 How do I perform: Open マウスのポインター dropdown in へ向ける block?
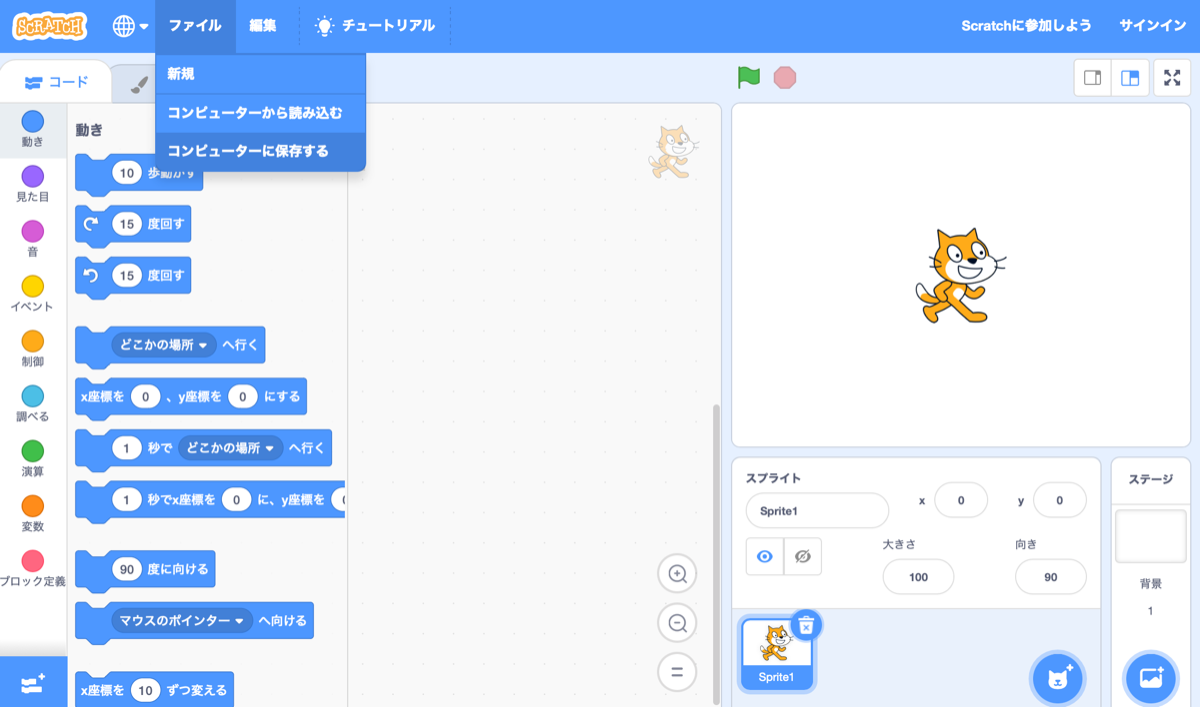point(181,621)
